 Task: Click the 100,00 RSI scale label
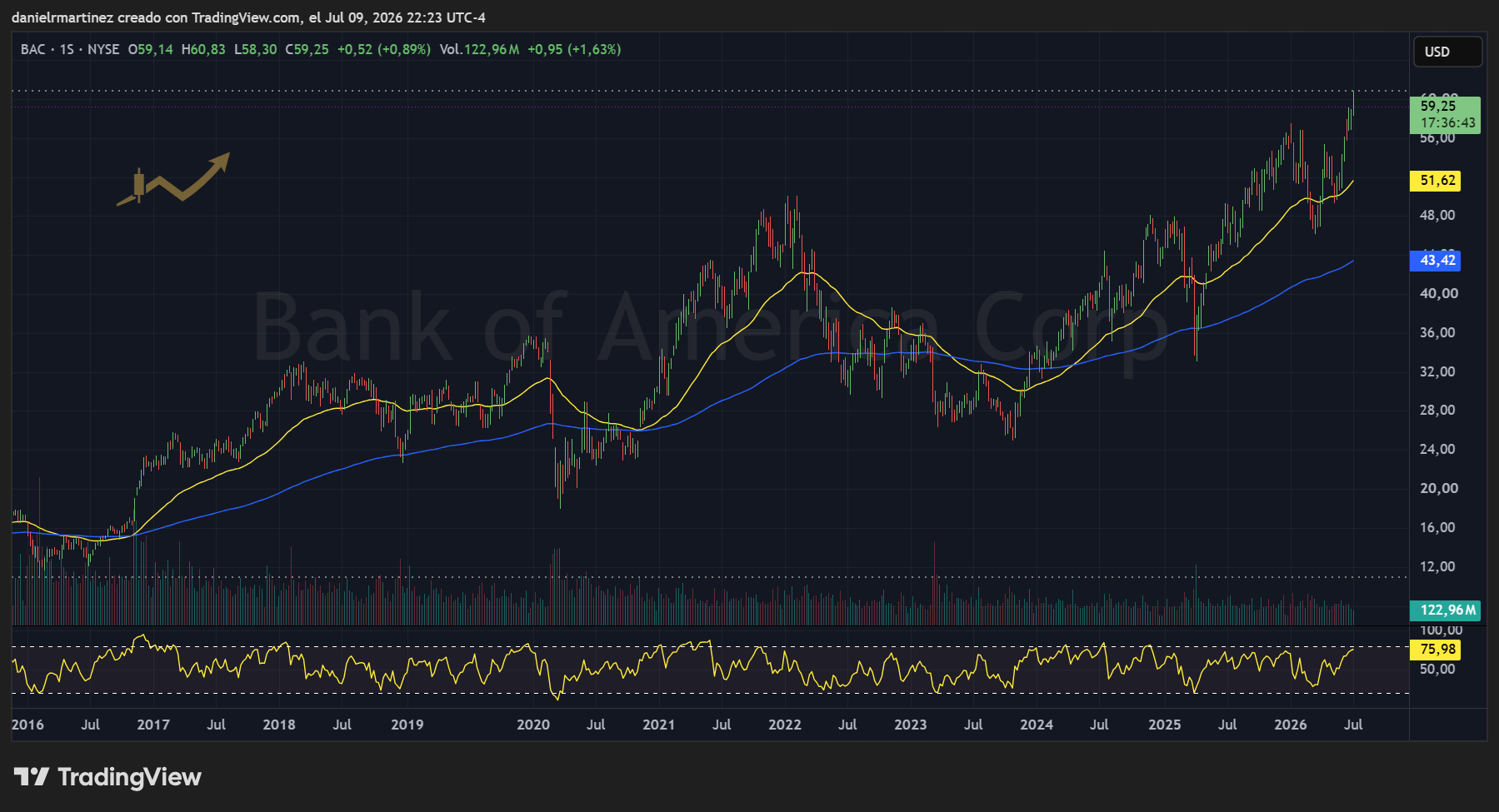pyautogui.click(x=1442, y=630)
